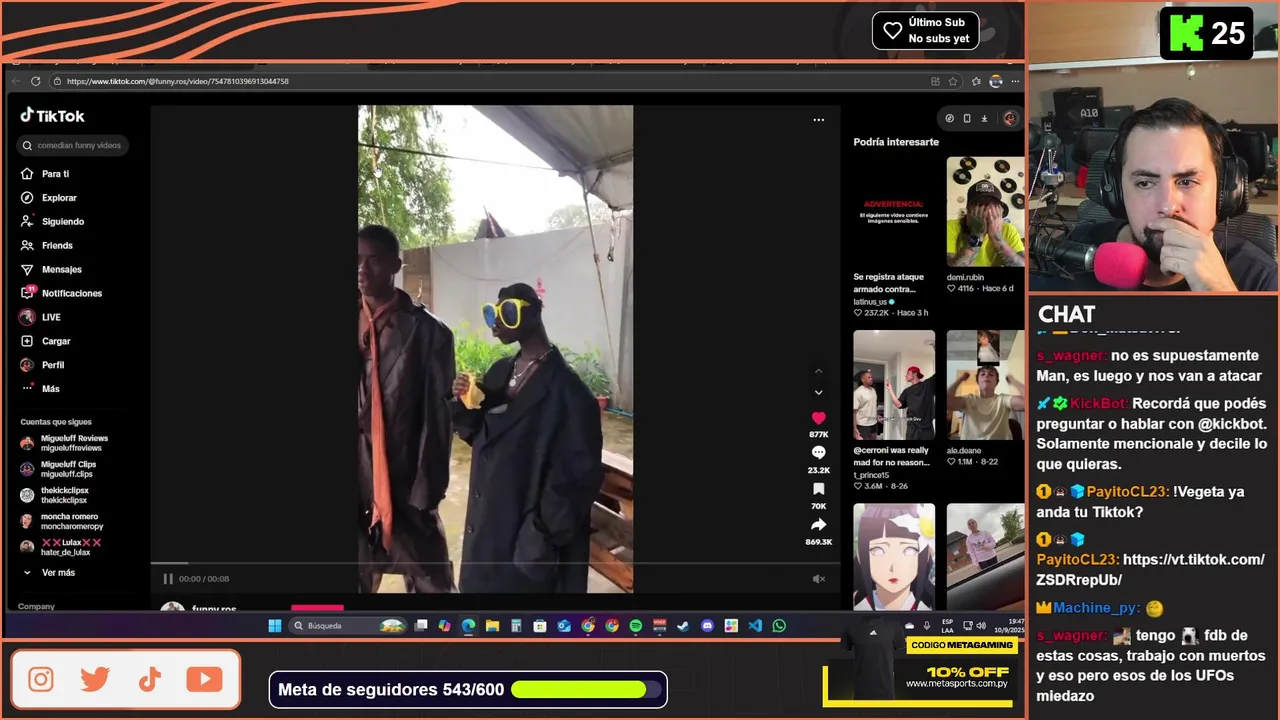
Task: Open File Explorer from the taskbar
Action: click(492, 626)
